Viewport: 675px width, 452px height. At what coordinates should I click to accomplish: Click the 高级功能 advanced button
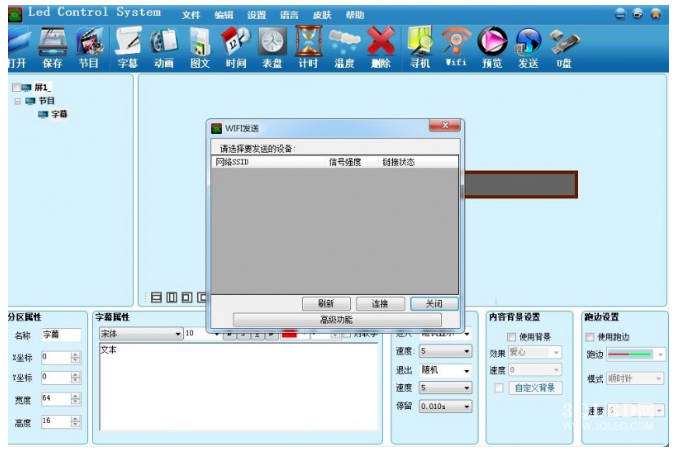[337, 320]
